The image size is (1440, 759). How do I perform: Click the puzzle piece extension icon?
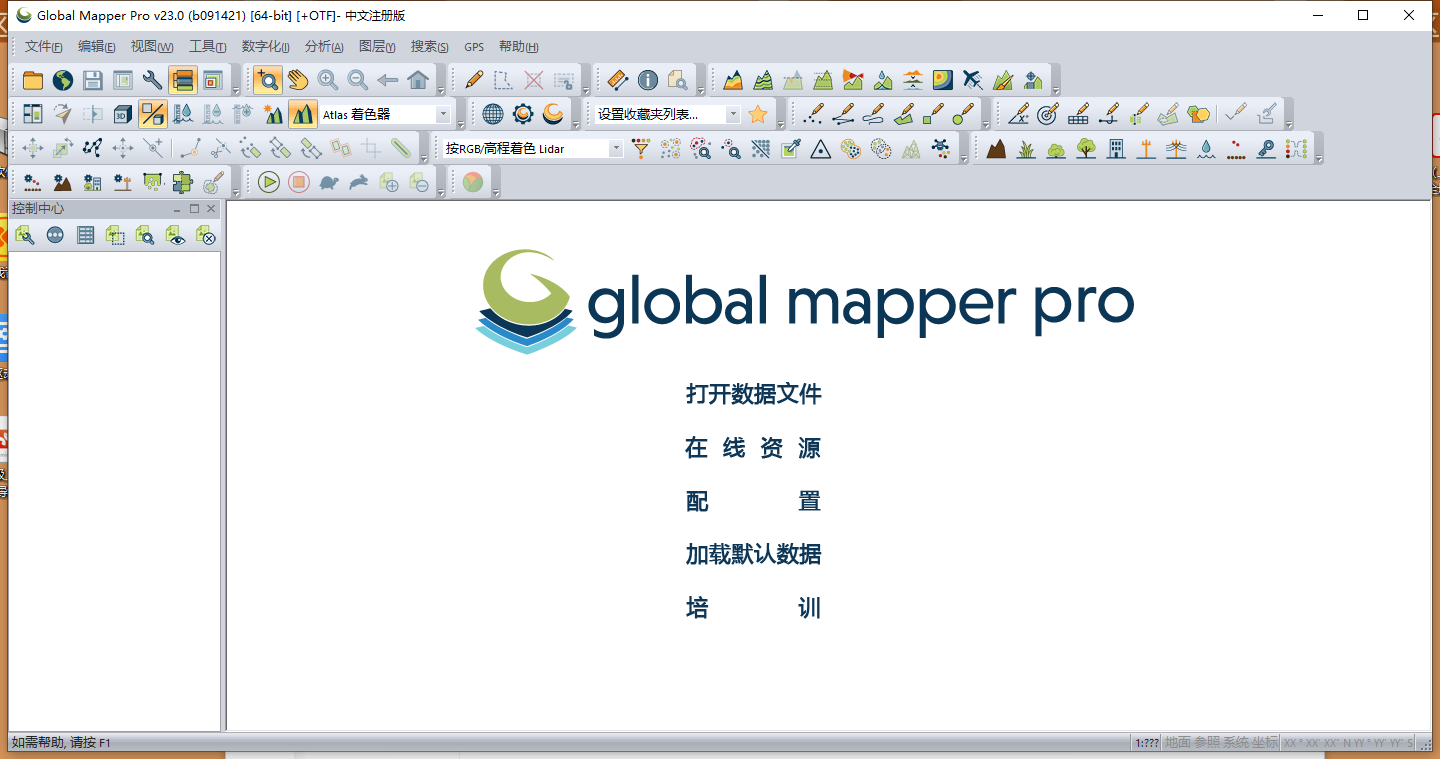pyautogui.click(x=183, y=182)
